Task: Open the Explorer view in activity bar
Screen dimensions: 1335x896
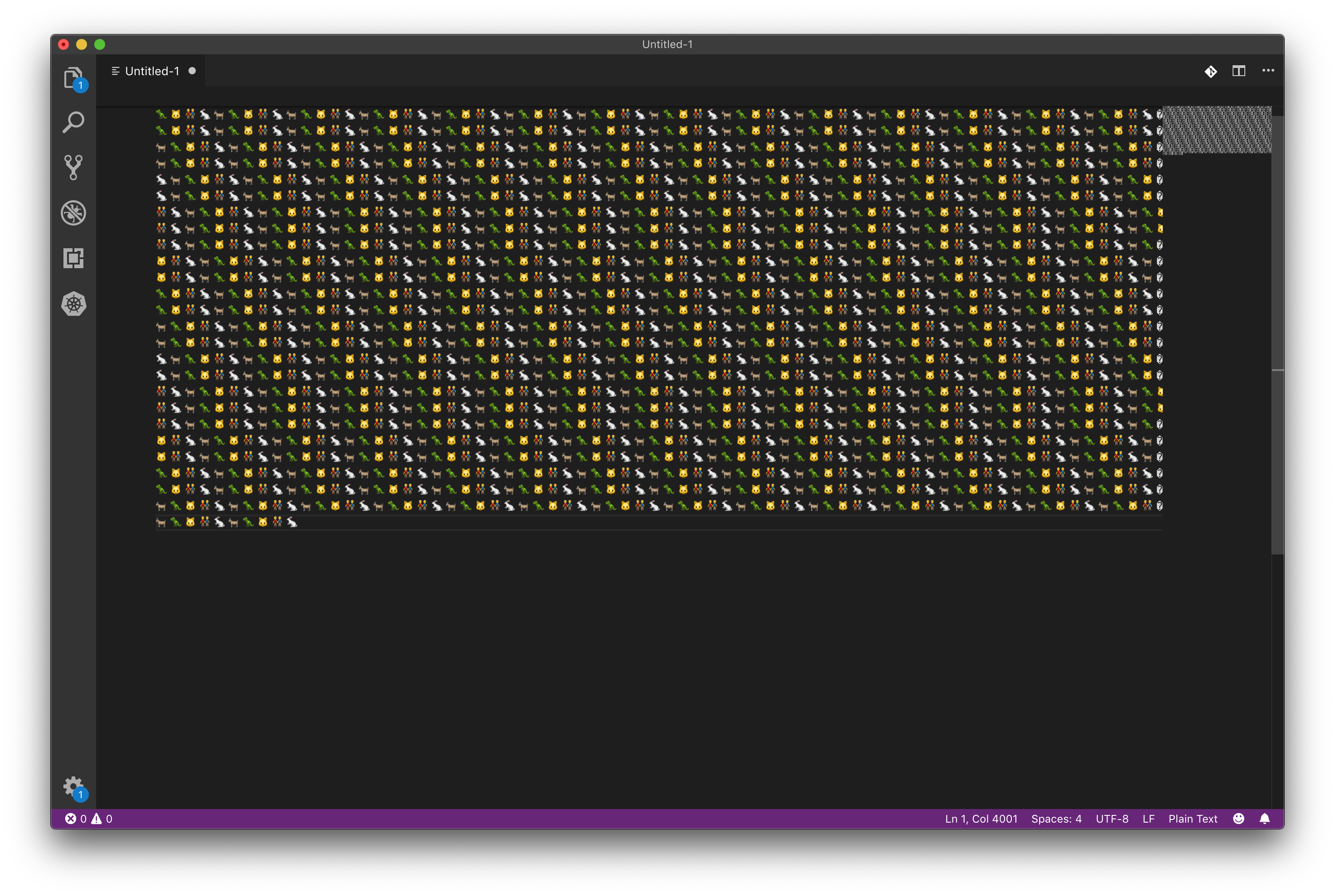Action: coord(73,77)
